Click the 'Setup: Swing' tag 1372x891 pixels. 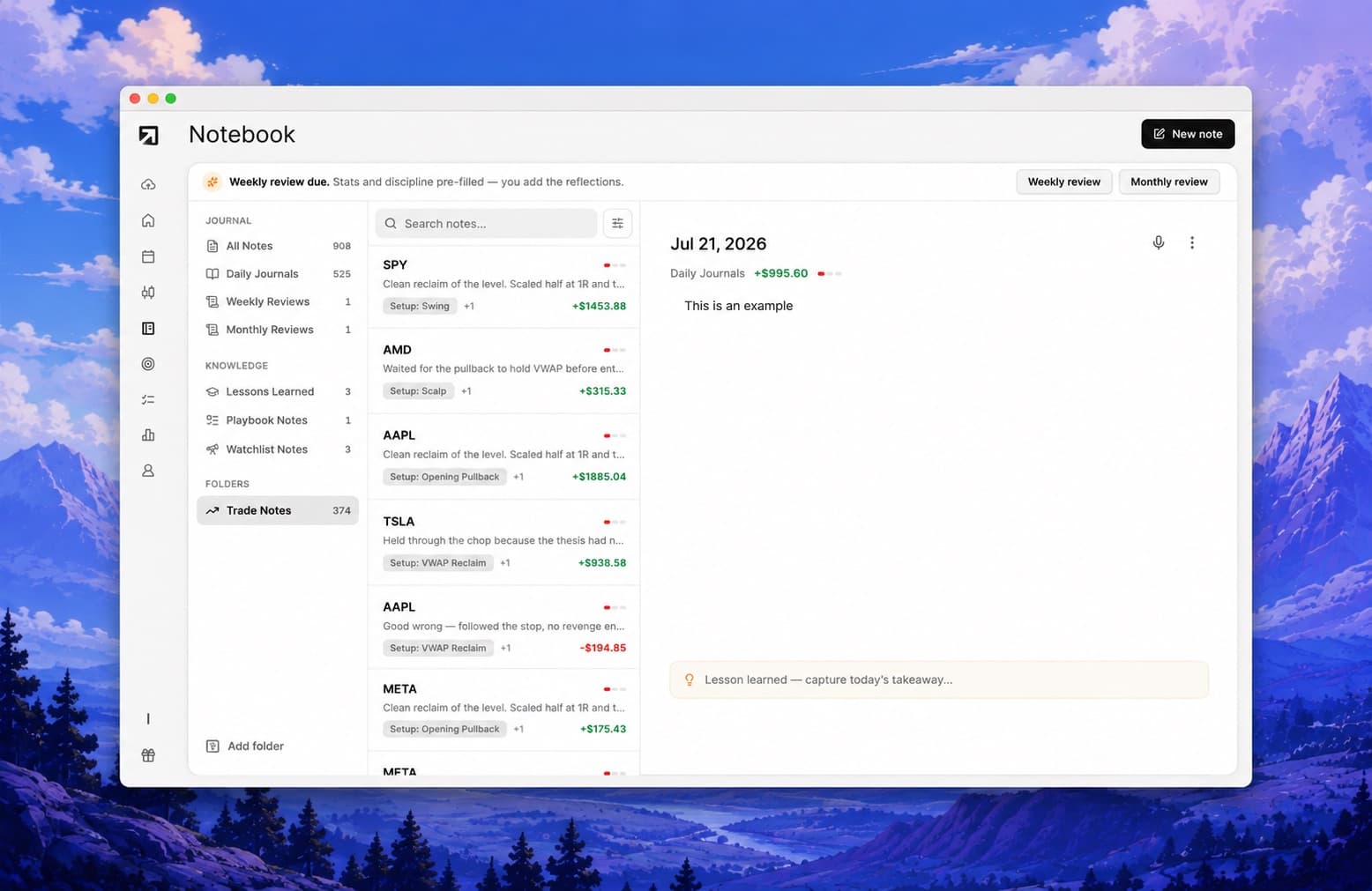point(420,306)
